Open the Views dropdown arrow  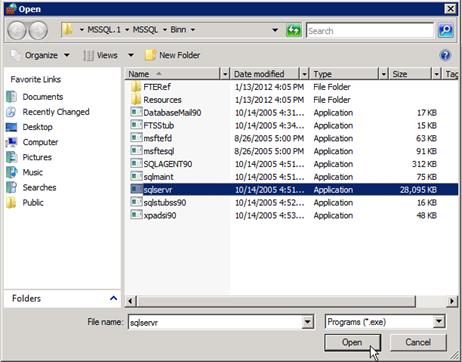(x=131, y=55)
